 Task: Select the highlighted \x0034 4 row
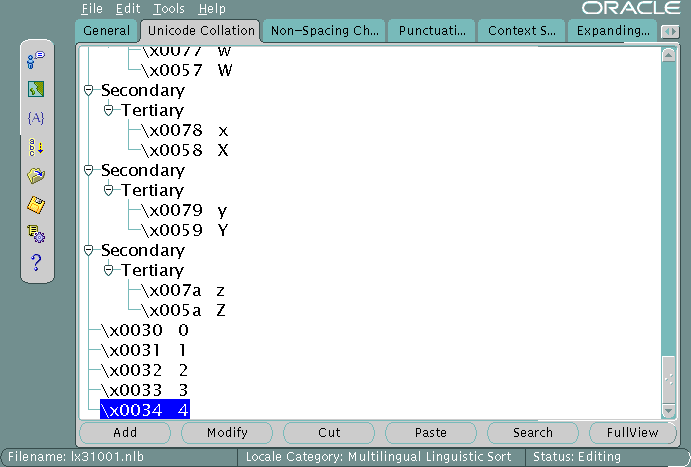pyautogui.click(x=145, y=410)
